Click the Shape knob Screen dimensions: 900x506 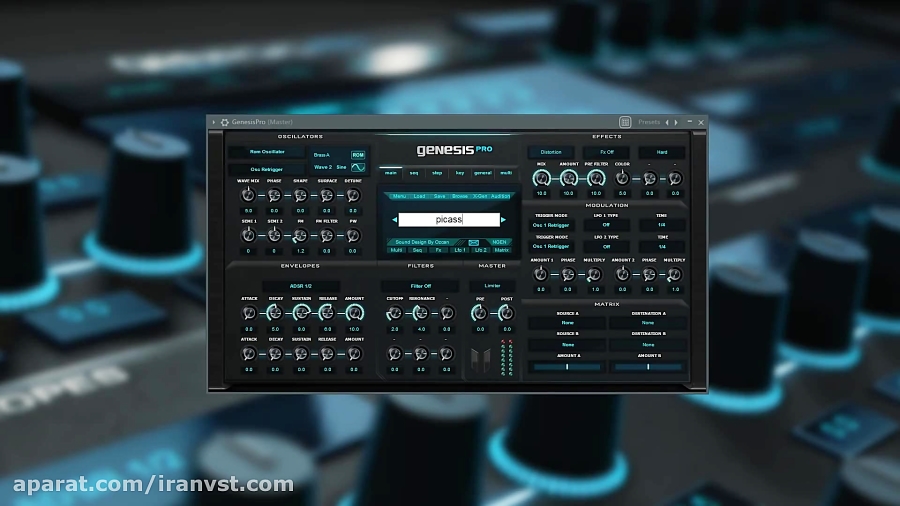point(300,195)
